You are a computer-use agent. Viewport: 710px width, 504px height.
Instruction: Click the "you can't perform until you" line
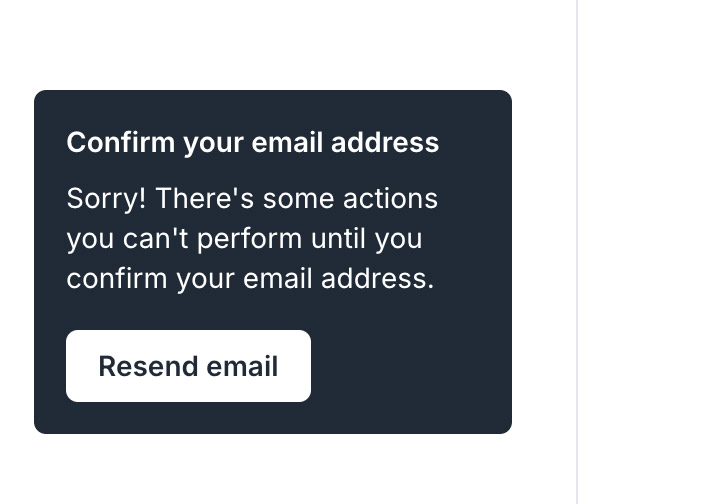(x=244, y=239)
